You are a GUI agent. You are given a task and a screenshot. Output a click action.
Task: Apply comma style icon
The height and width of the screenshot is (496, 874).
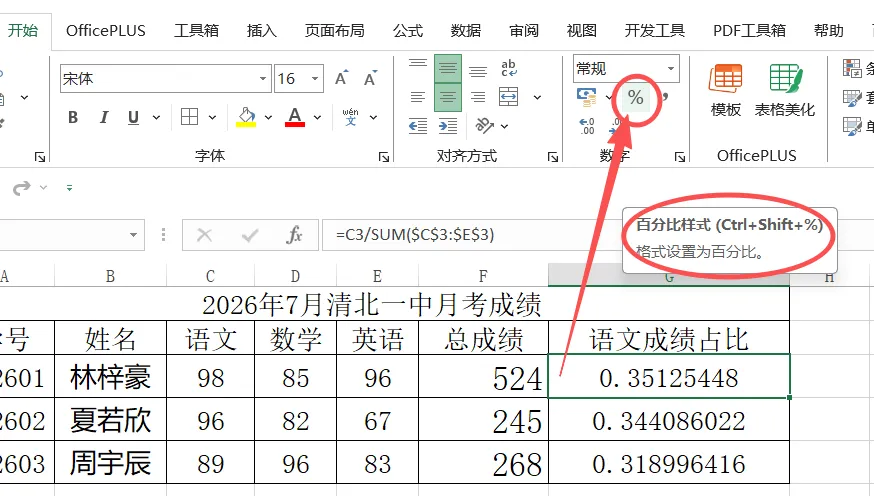click(664, 97)
